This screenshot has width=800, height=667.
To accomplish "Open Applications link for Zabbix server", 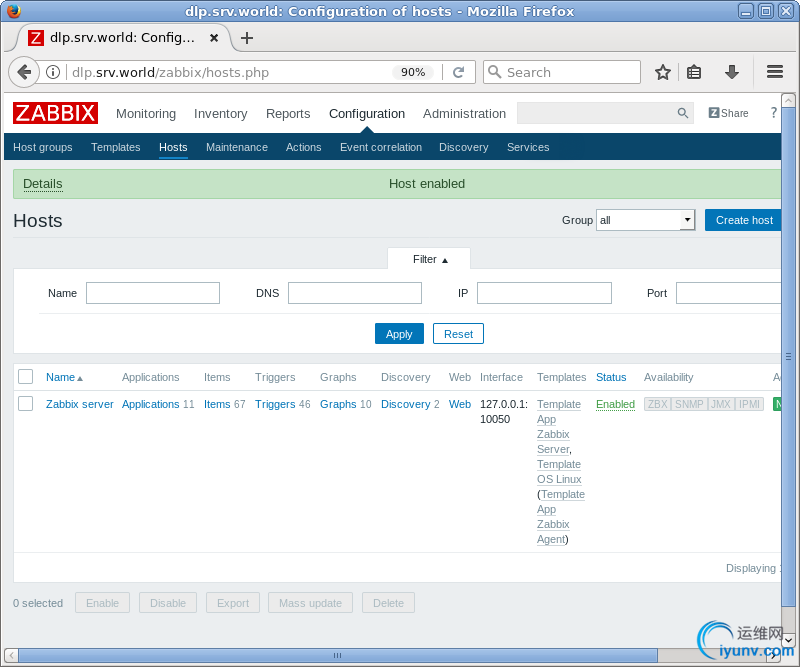I will coord(151,404).
